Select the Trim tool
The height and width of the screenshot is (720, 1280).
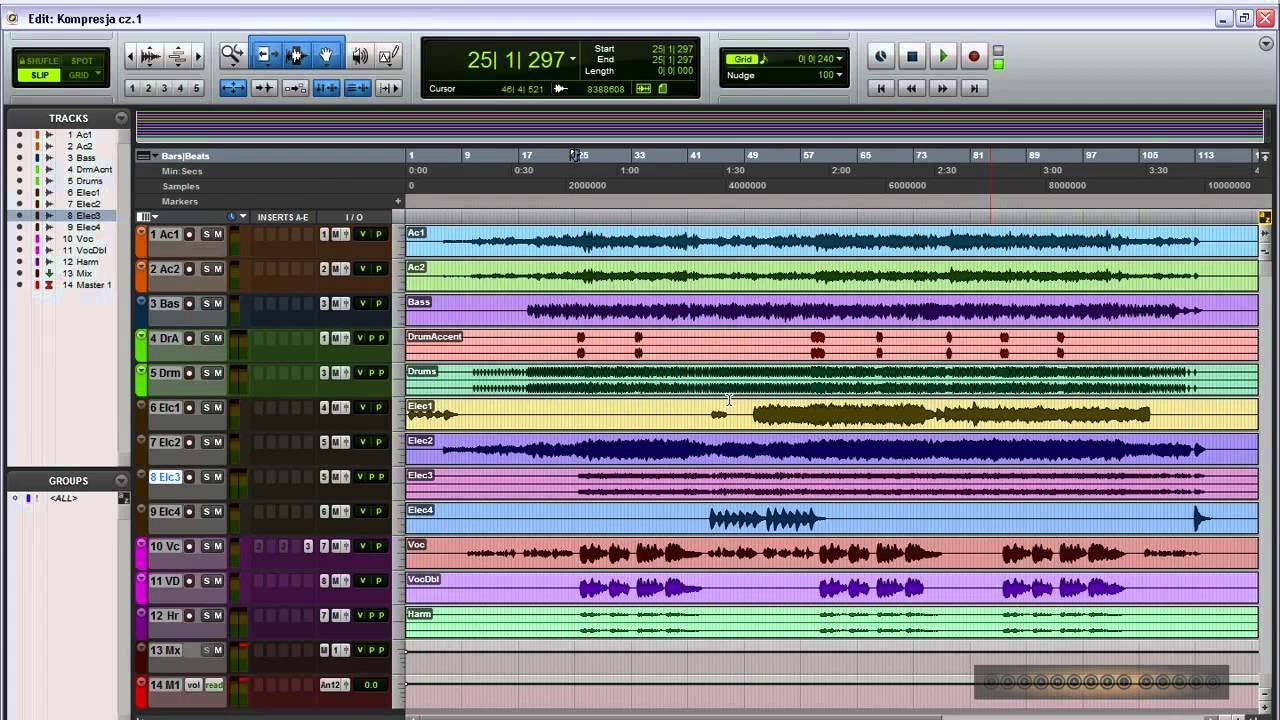point(265,56)
